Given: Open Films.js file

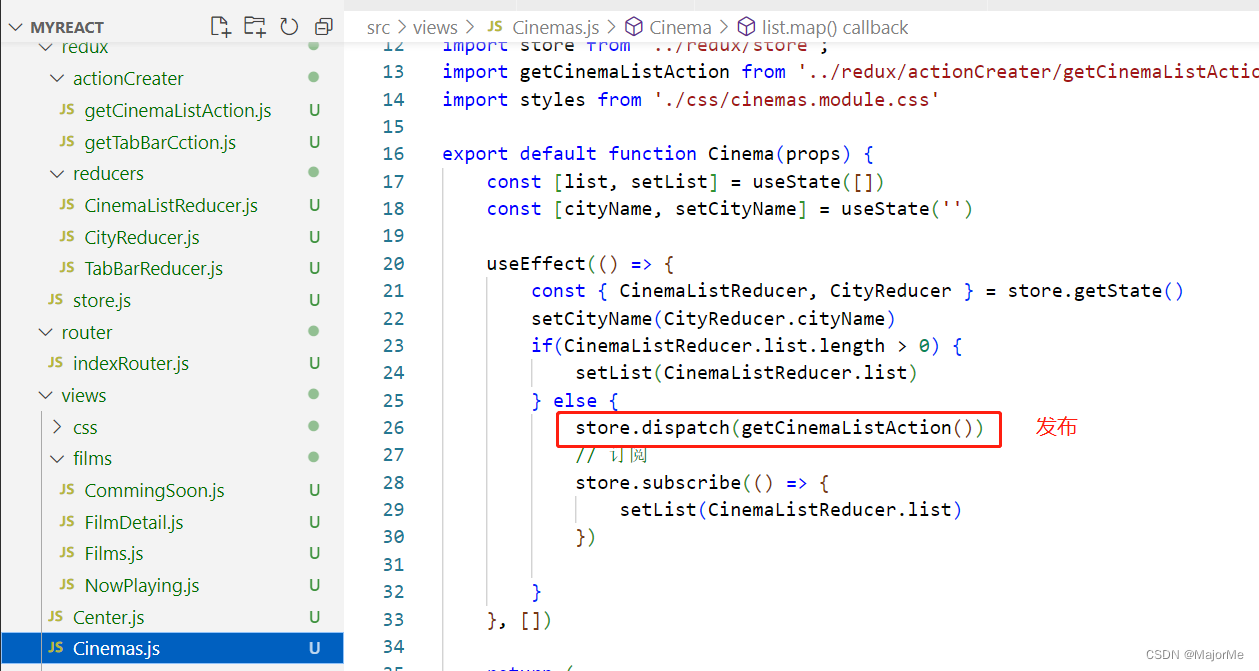Looking at the screenshot, I should click(x=114, y=554).
